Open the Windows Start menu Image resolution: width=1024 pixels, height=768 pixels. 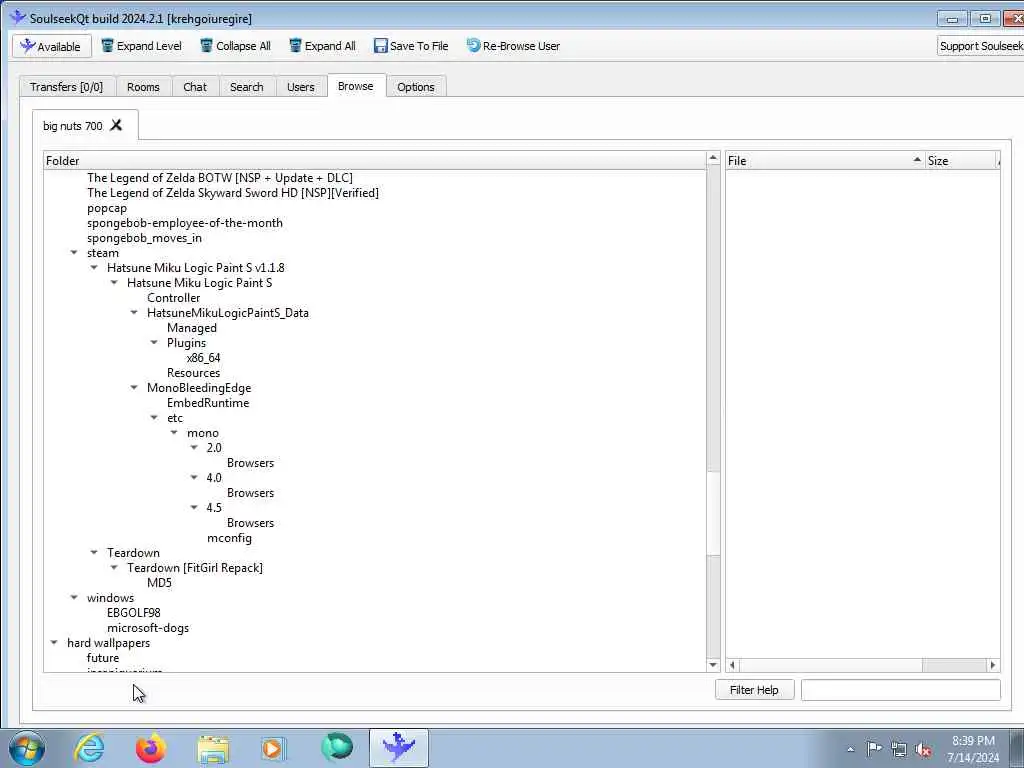click(x=27, y=748)
